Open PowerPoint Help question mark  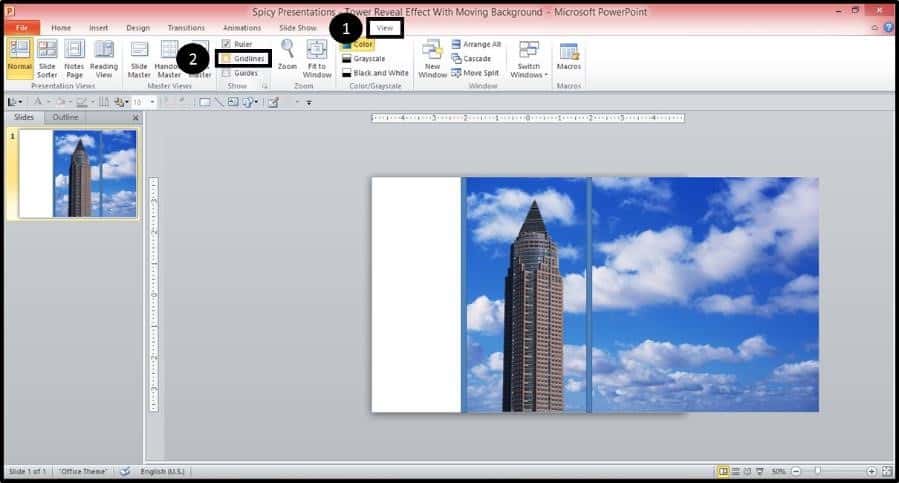889,27
